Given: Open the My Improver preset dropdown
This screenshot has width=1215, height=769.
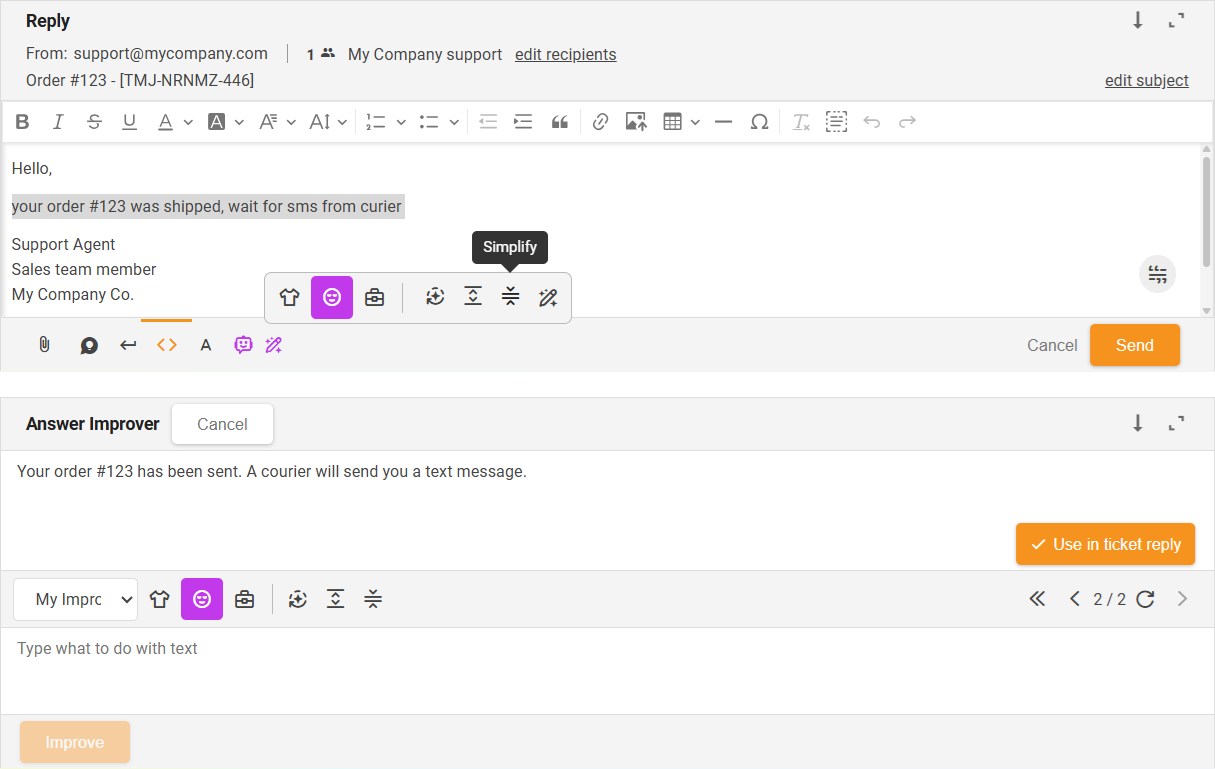Looking at the screenshot, I should [75, 599].
